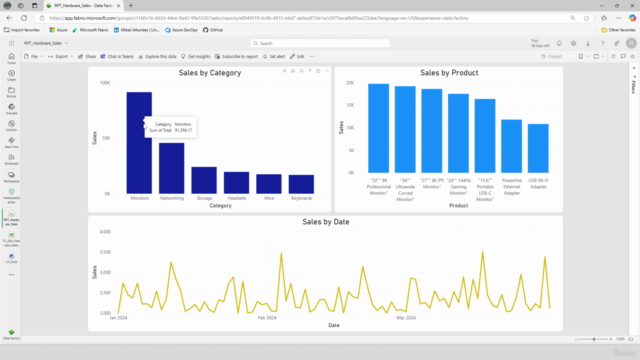Open Copilot in the toolbar
The width and height of the screenshot is (640, 360).
[551, 56]
